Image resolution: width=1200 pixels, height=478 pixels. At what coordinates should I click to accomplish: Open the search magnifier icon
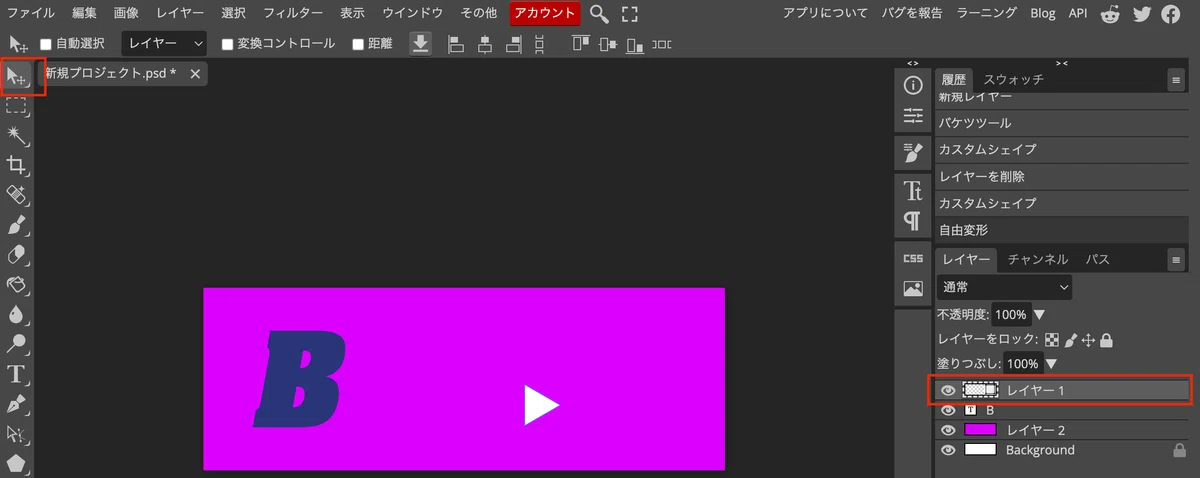(599, 13)
